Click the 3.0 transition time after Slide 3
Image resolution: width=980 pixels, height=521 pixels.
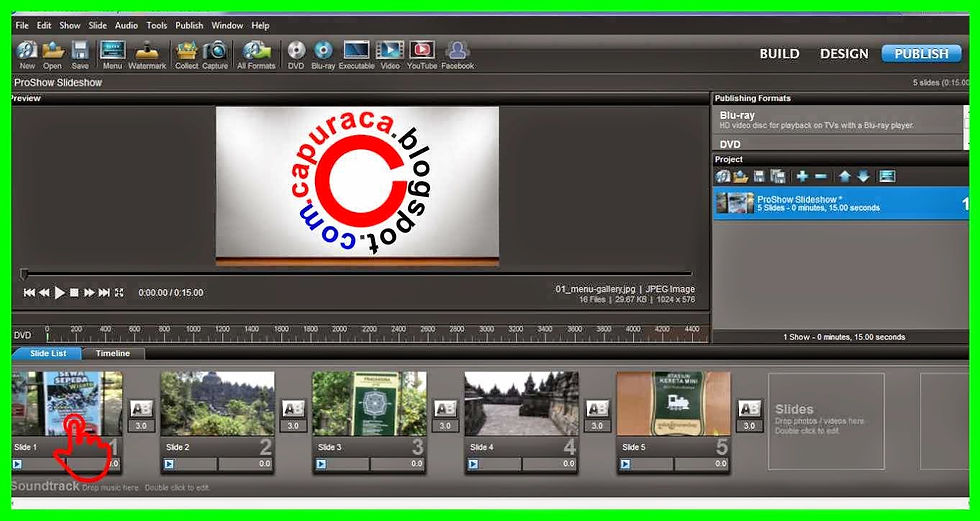445,426
